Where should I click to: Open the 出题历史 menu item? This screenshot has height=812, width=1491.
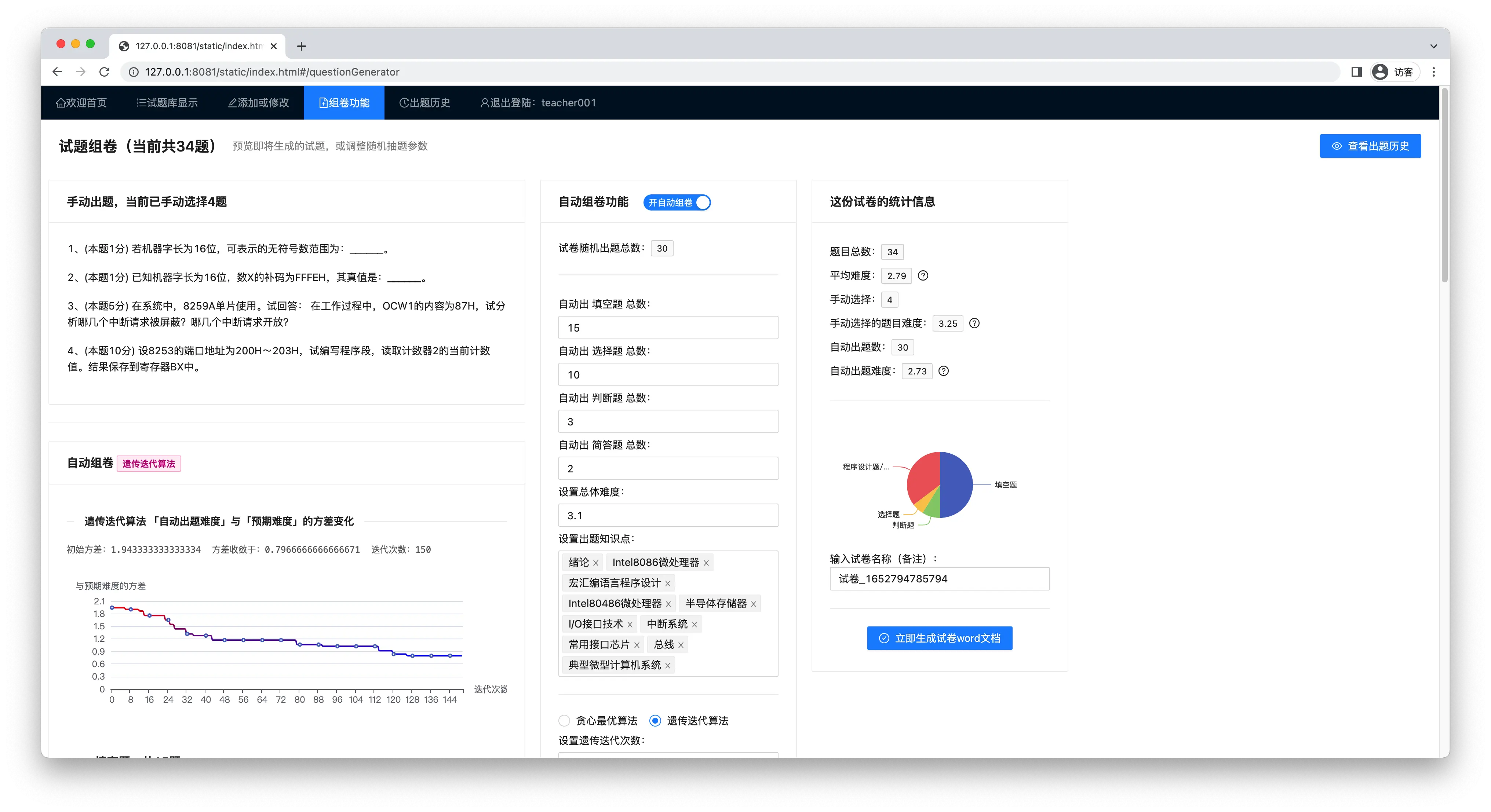point(424,103)
